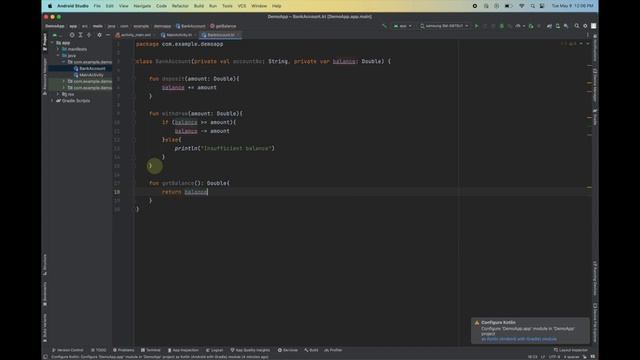Expand the manifests folder
The height and width of the screenshot is (360, 640).
58,49
